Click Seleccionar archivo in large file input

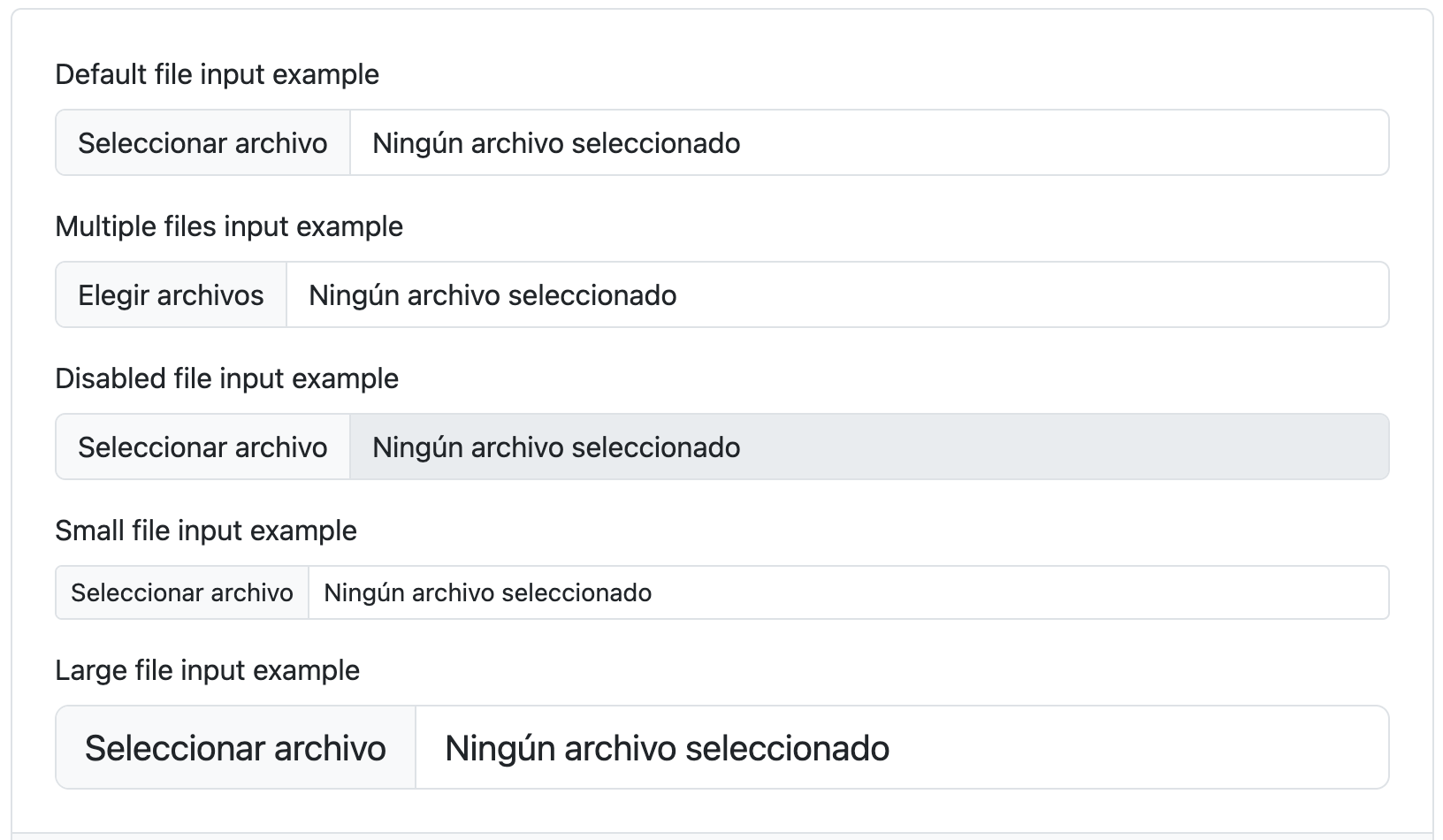pyautogui.click(x=234, y=747)
